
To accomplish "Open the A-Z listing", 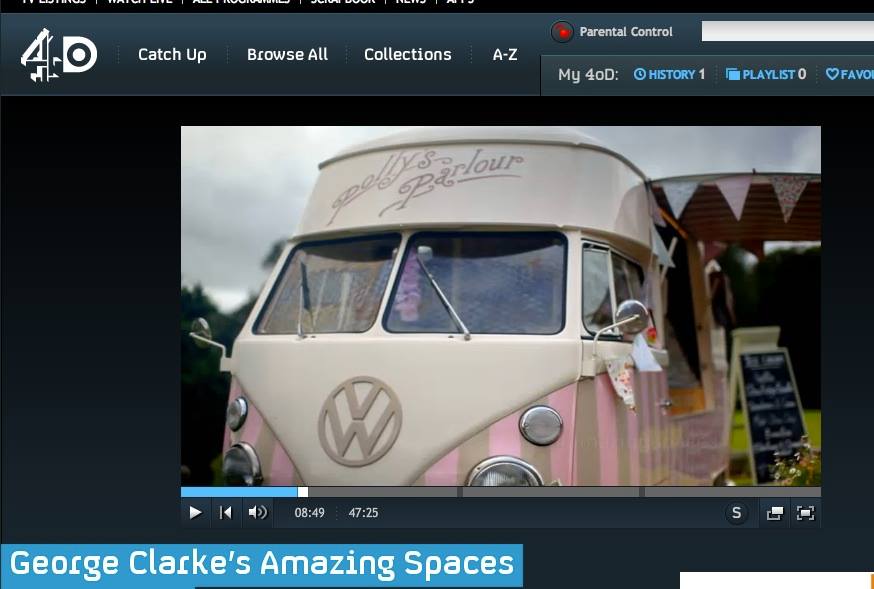I will coord(505,55).
